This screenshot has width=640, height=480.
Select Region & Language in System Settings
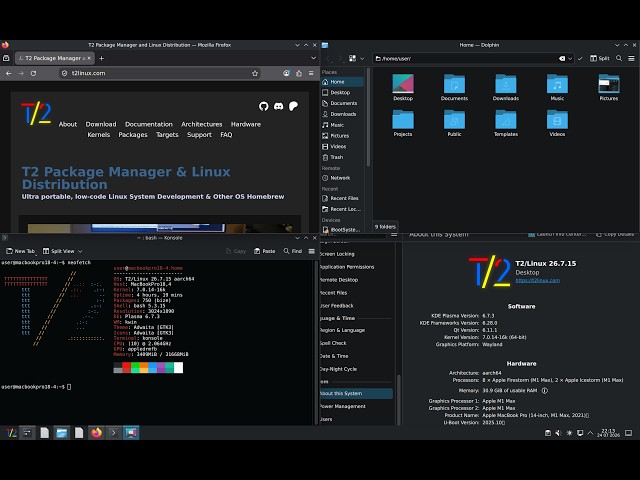tap(356, 330)
